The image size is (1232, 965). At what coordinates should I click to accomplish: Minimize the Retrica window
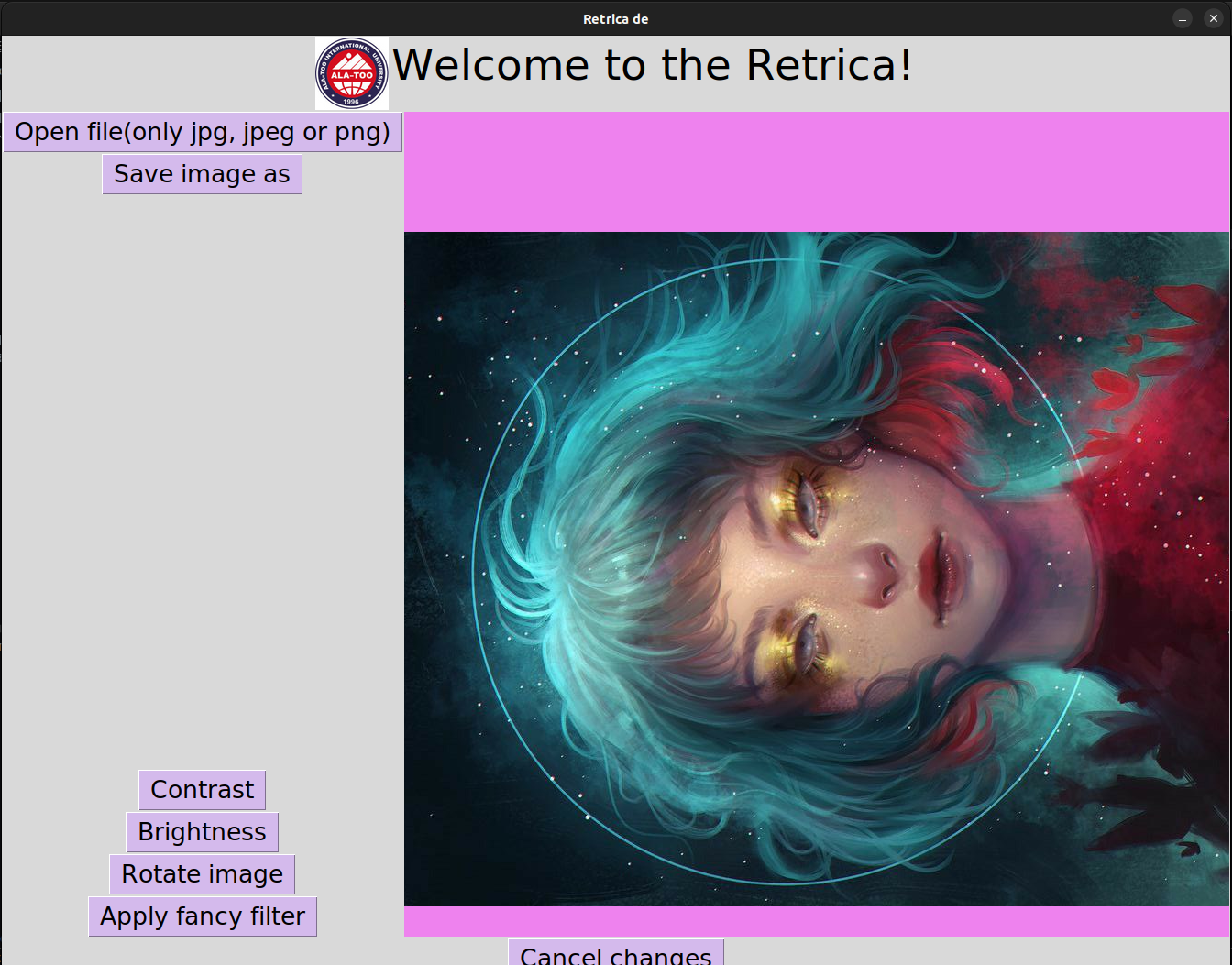[x=1182, y=17]
